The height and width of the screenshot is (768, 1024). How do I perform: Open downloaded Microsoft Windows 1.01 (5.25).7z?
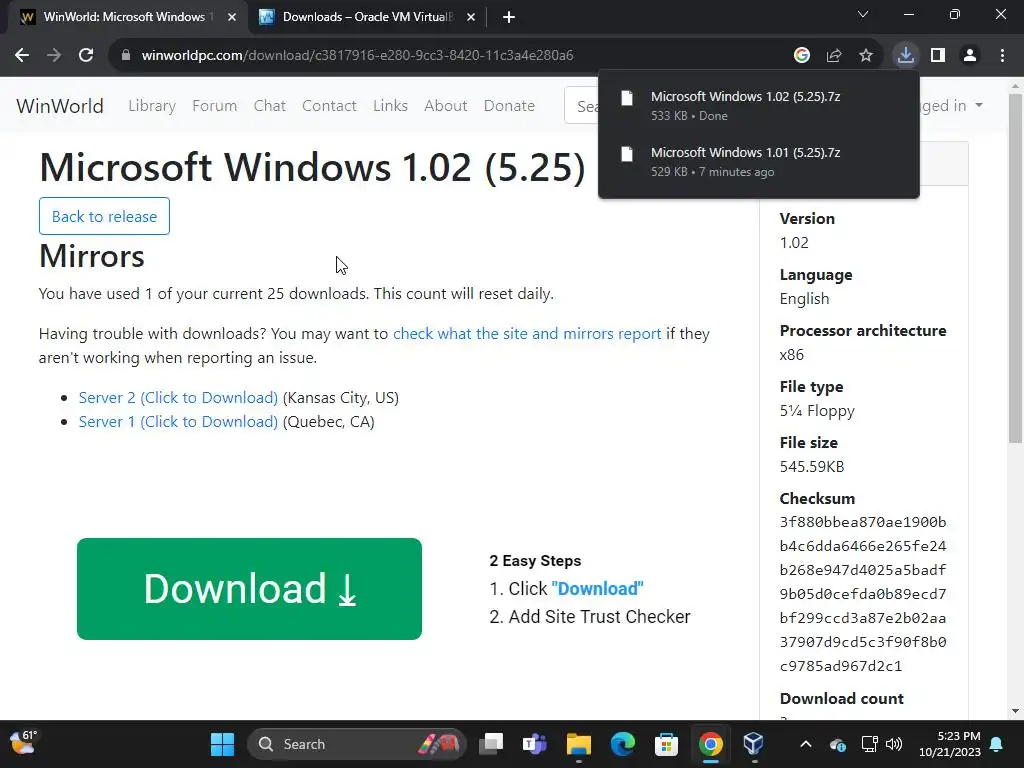(758, 161)
